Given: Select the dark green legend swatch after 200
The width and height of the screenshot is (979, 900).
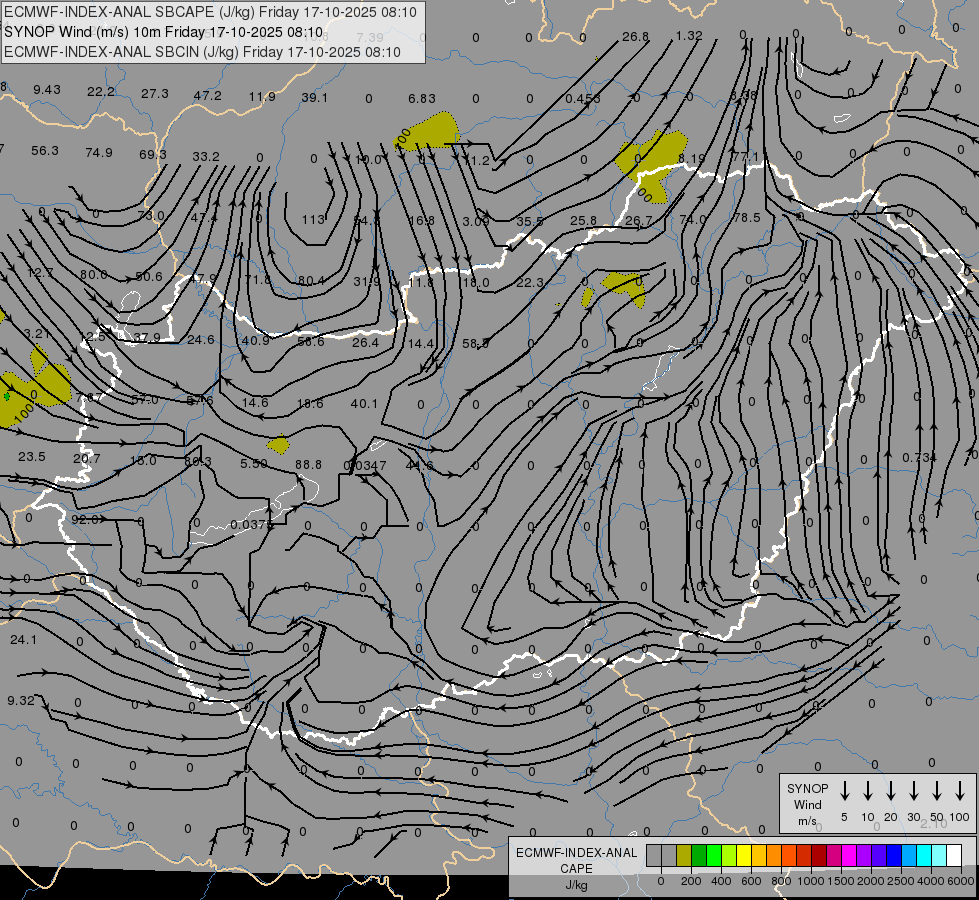Looking at the screenshot, I should [x=699, y=855].
